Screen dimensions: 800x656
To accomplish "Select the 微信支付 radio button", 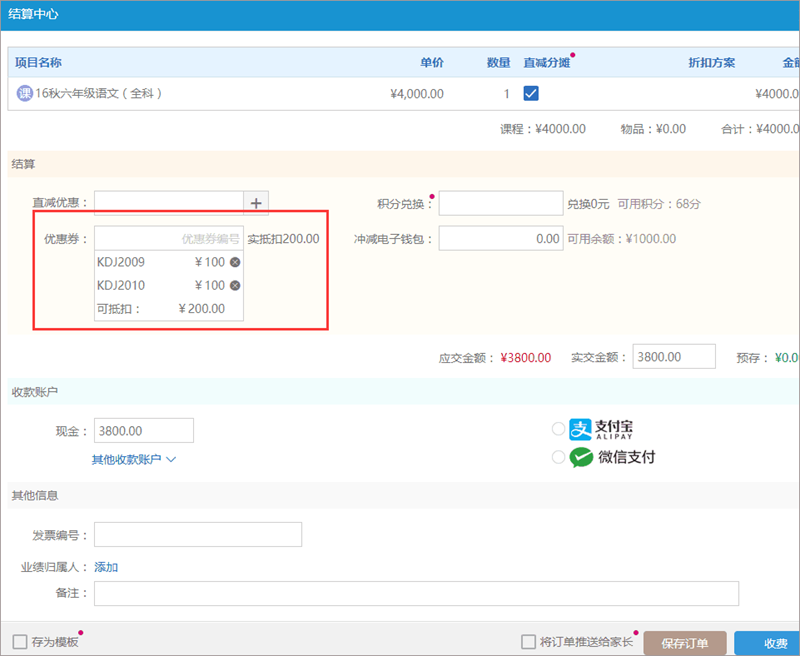I will [558, 457].
